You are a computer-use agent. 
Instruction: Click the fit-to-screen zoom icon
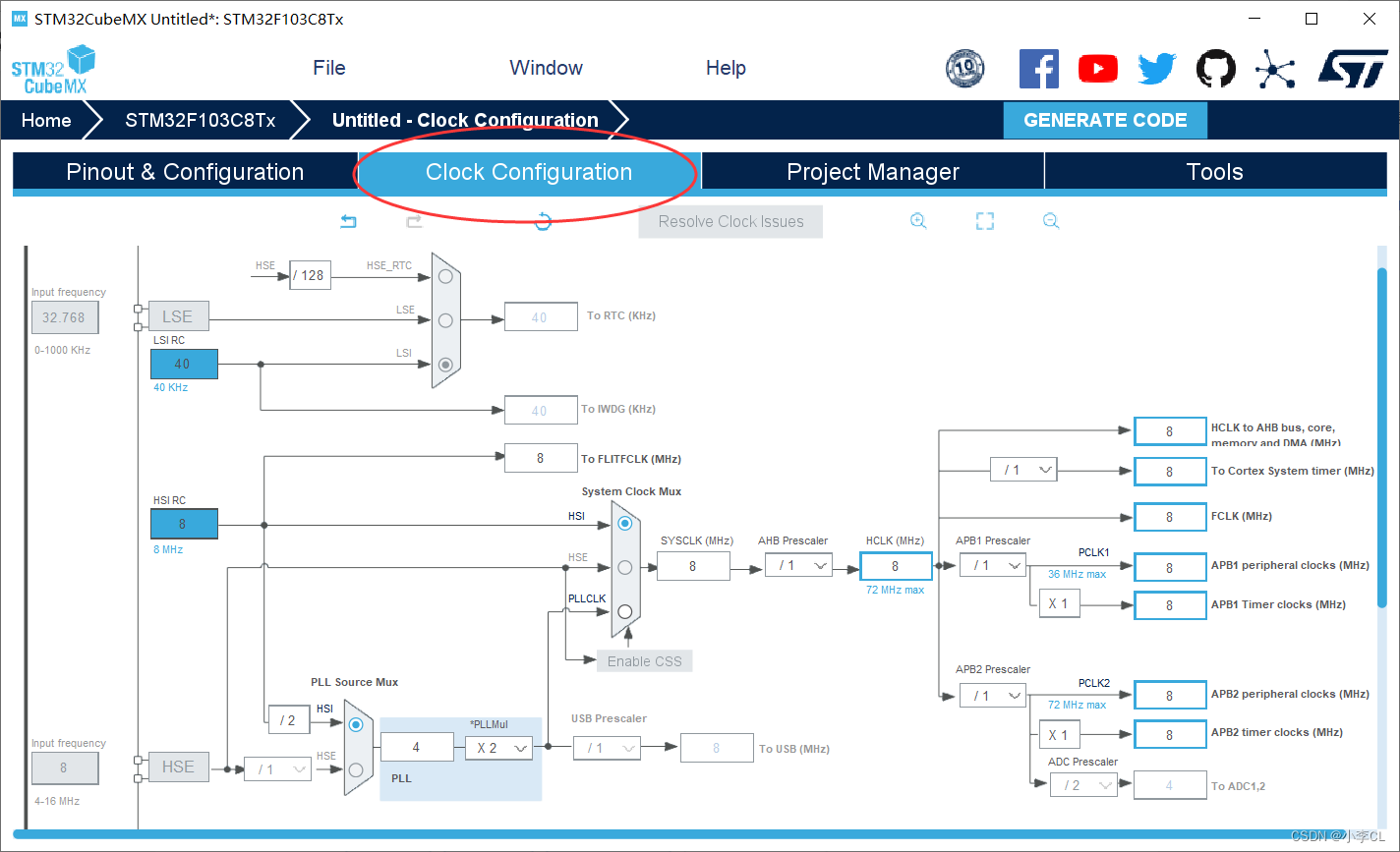[x=985, y=221]
